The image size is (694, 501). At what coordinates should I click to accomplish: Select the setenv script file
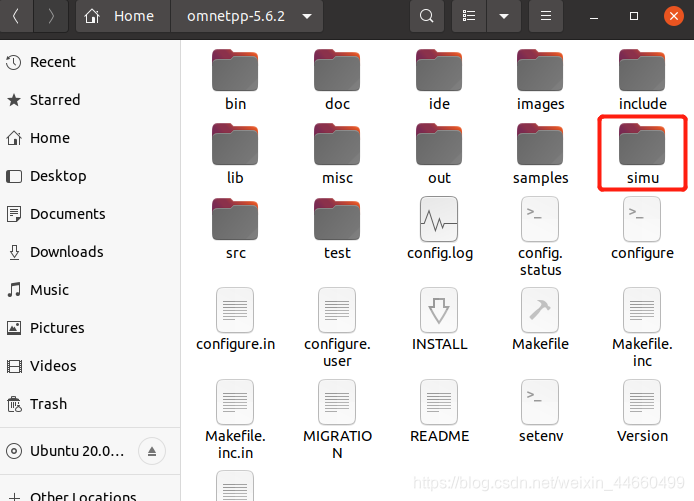click(x=540, y=412)
